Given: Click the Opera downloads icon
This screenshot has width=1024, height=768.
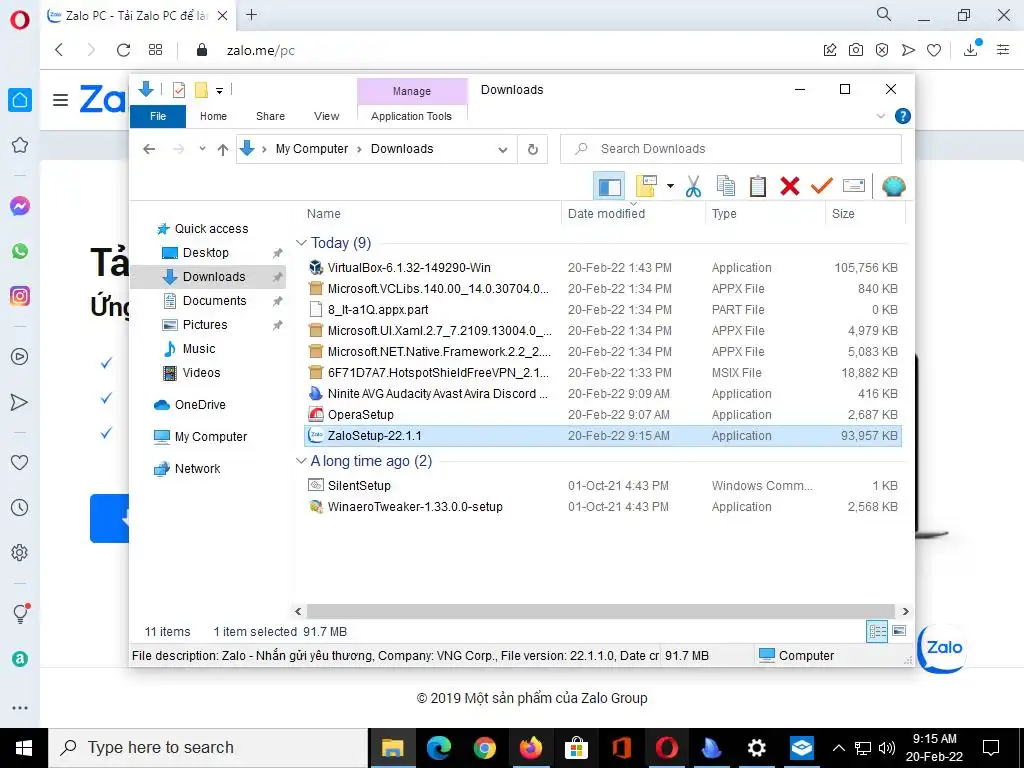Looking at the screenshot, I should coord(971,50).
